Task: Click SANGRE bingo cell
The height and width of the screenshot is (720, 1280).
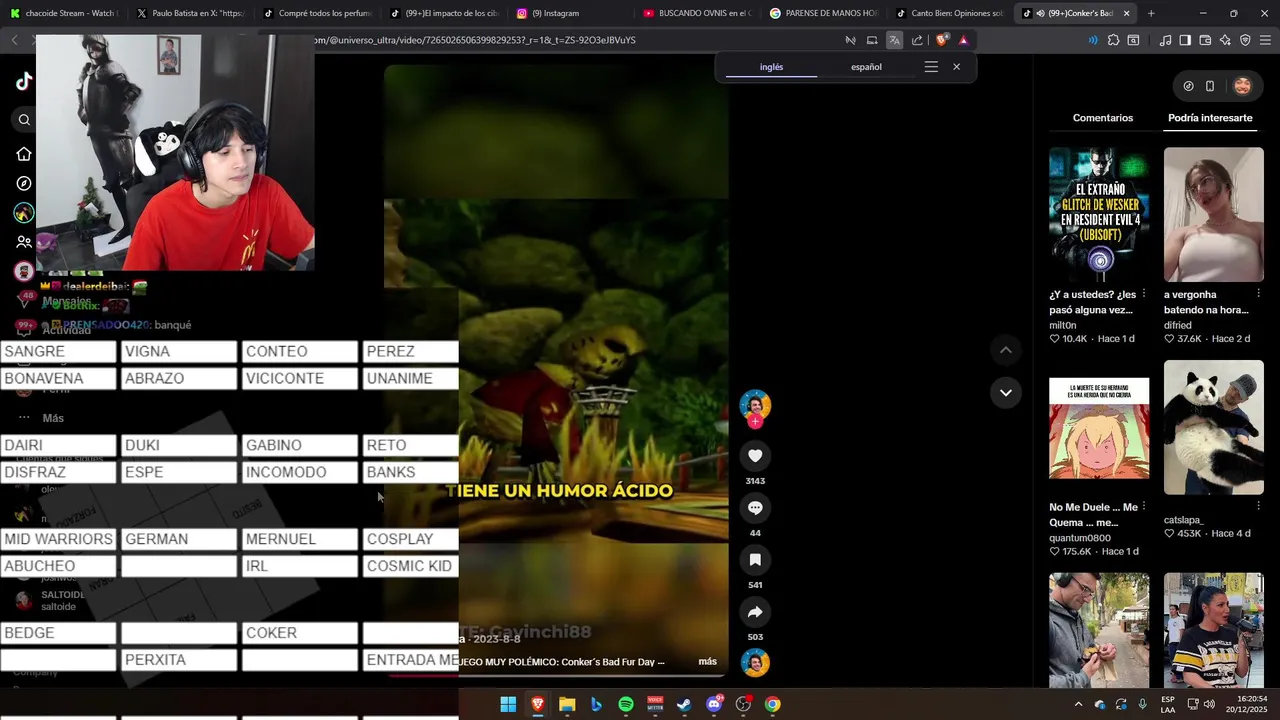Action: coord(58,352)
